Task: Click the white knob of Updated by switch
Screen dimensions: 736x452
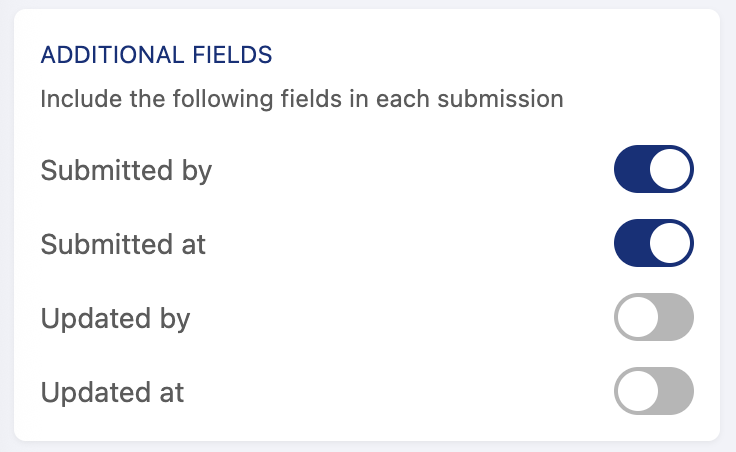Action: click(x=636, y=318)
